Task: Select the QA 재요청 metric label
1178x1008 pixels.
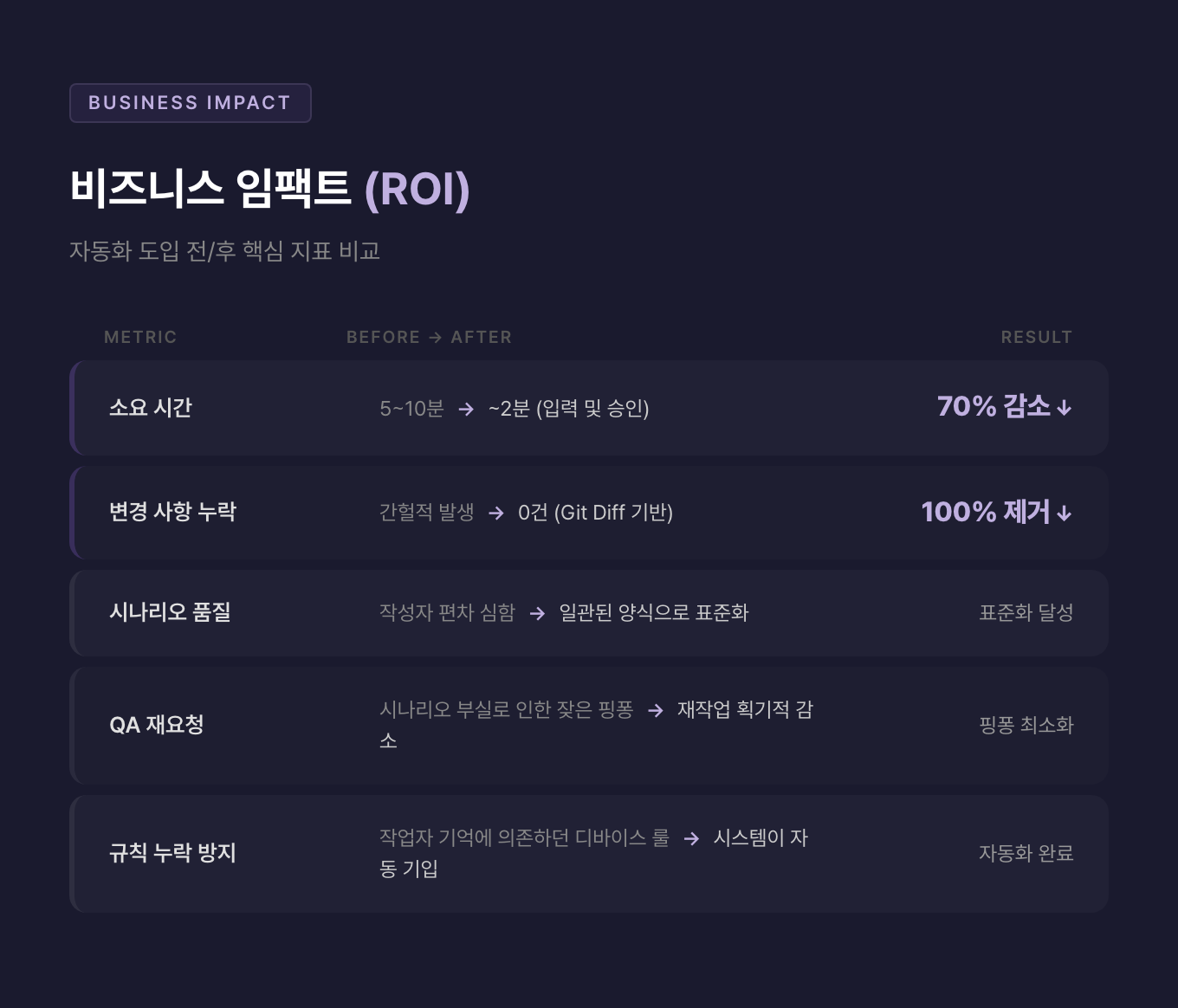Action: coord(157,725)
